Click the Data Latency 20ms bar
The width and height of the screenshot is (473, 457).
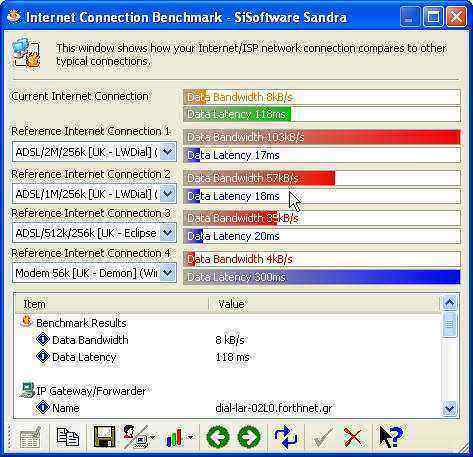coord(322,236)
